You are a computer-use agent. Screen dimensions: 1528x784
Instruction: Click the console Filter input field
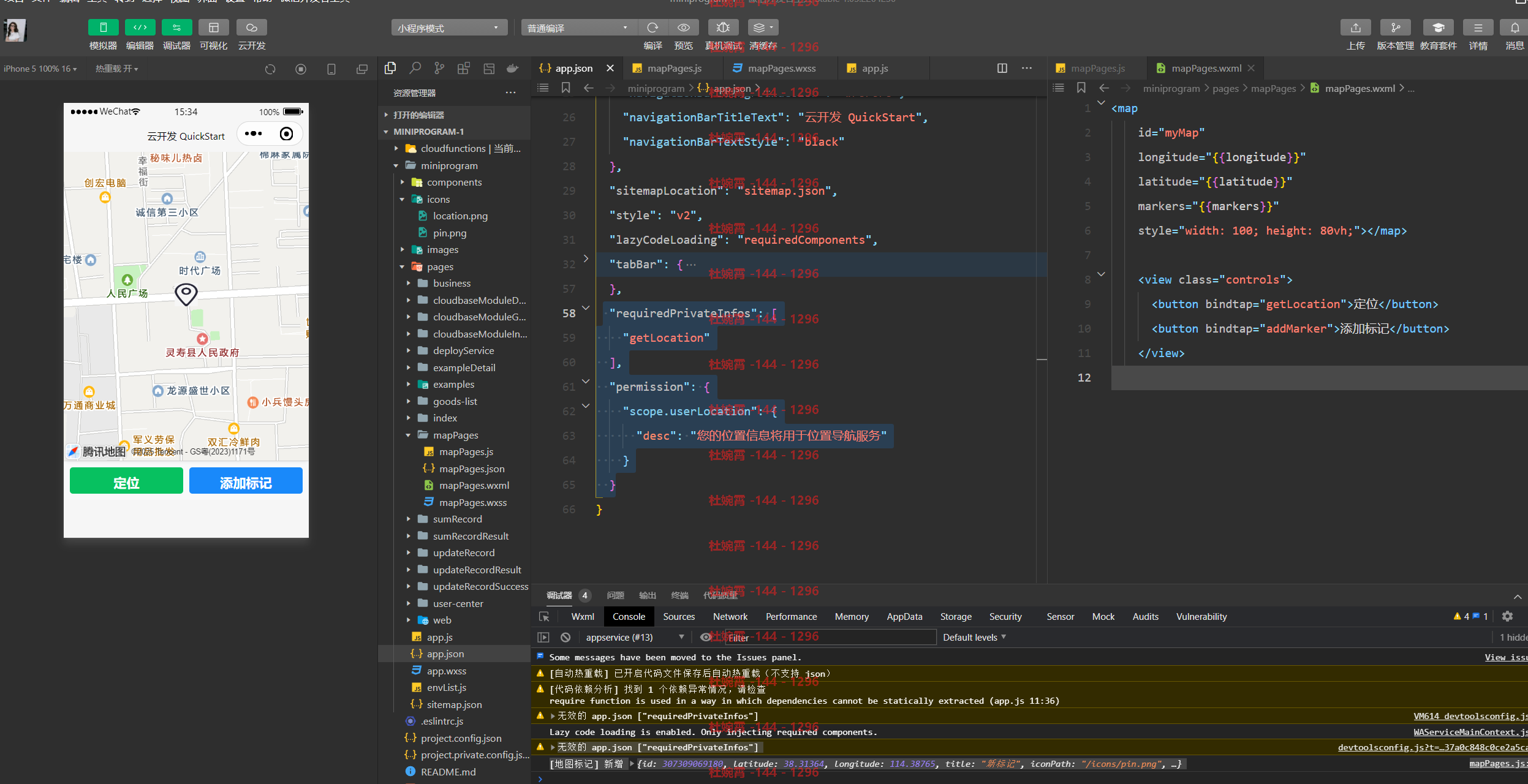coord(830,637)
